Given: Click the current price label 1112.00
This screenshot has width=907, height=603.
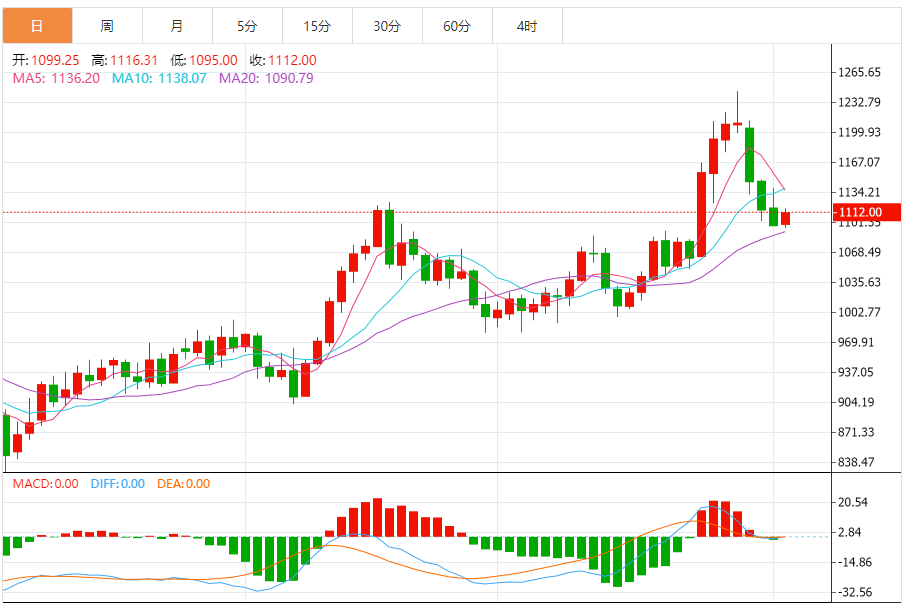Looking at the screenshot, I should click(867, 212).
